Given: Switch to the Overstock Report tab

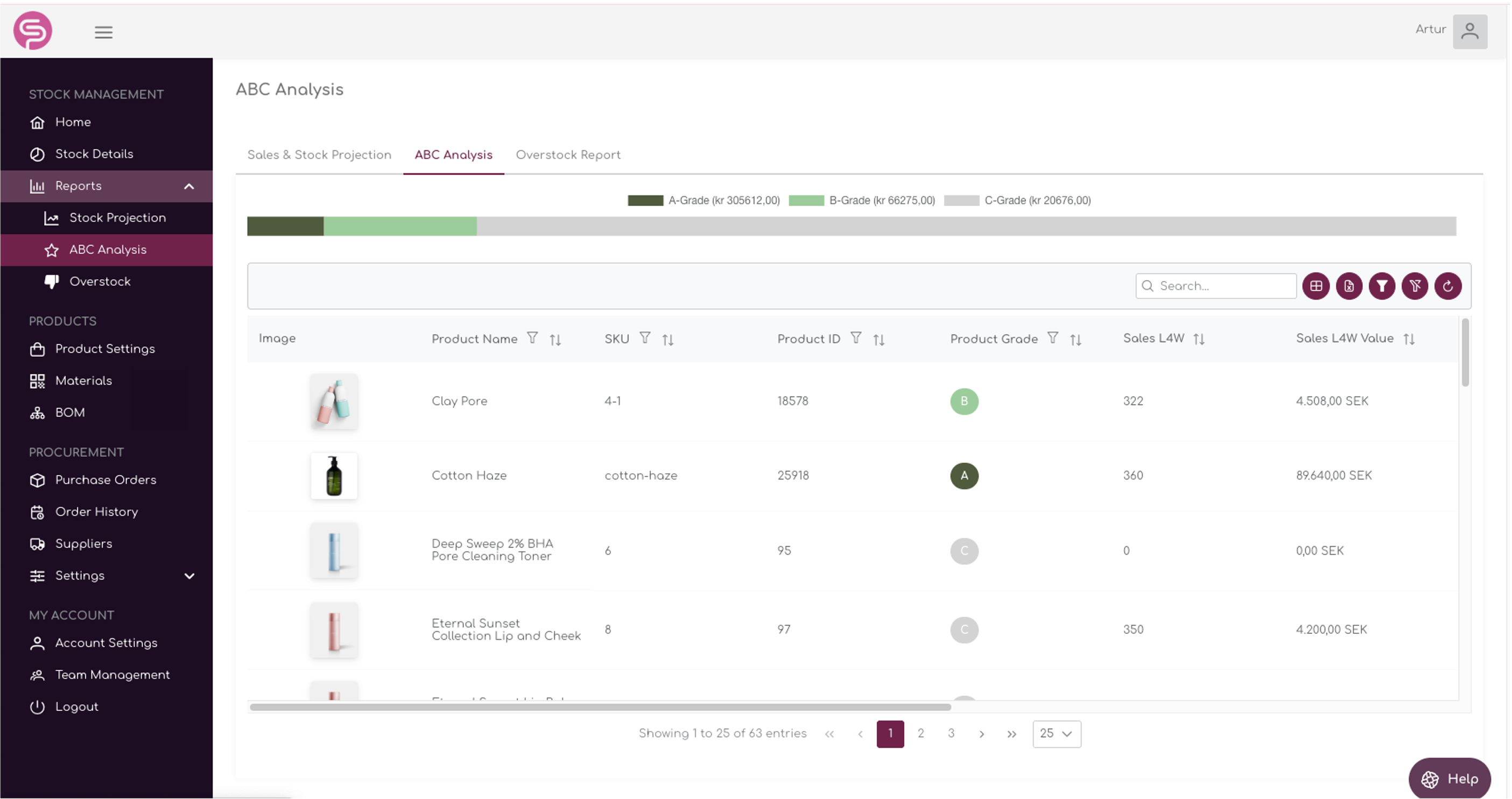Looking at the screenshot, I should click(x=567, y=155).
